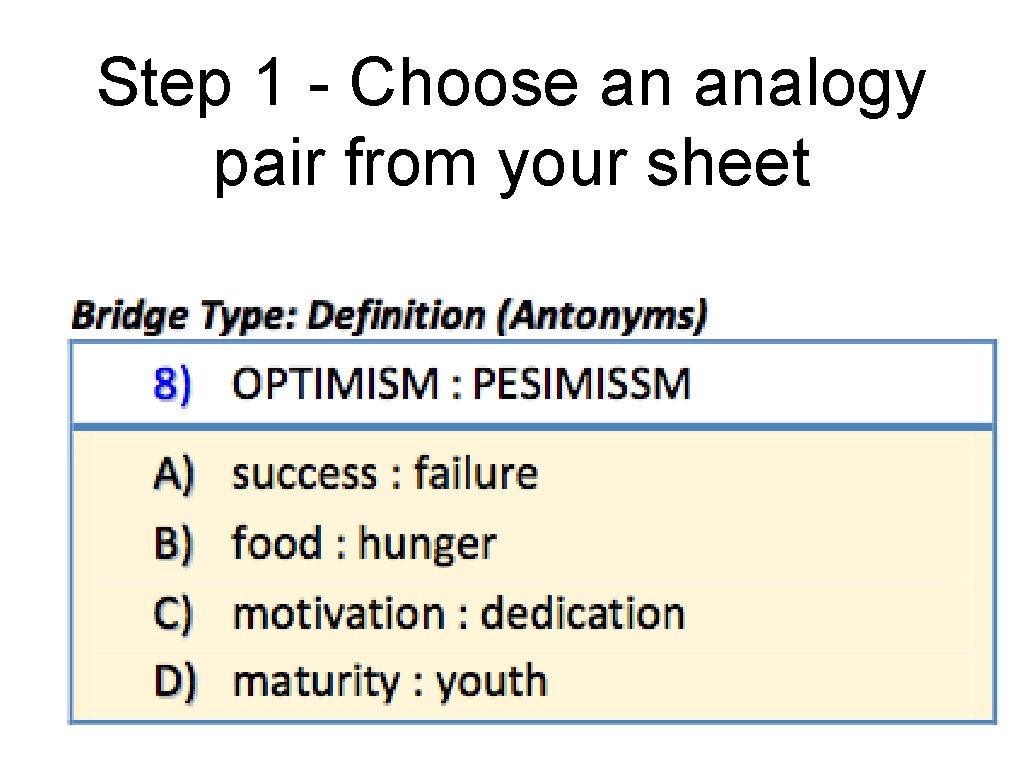Click the word "motivation" in option C
1024x768 pixels.
[339, 613]
